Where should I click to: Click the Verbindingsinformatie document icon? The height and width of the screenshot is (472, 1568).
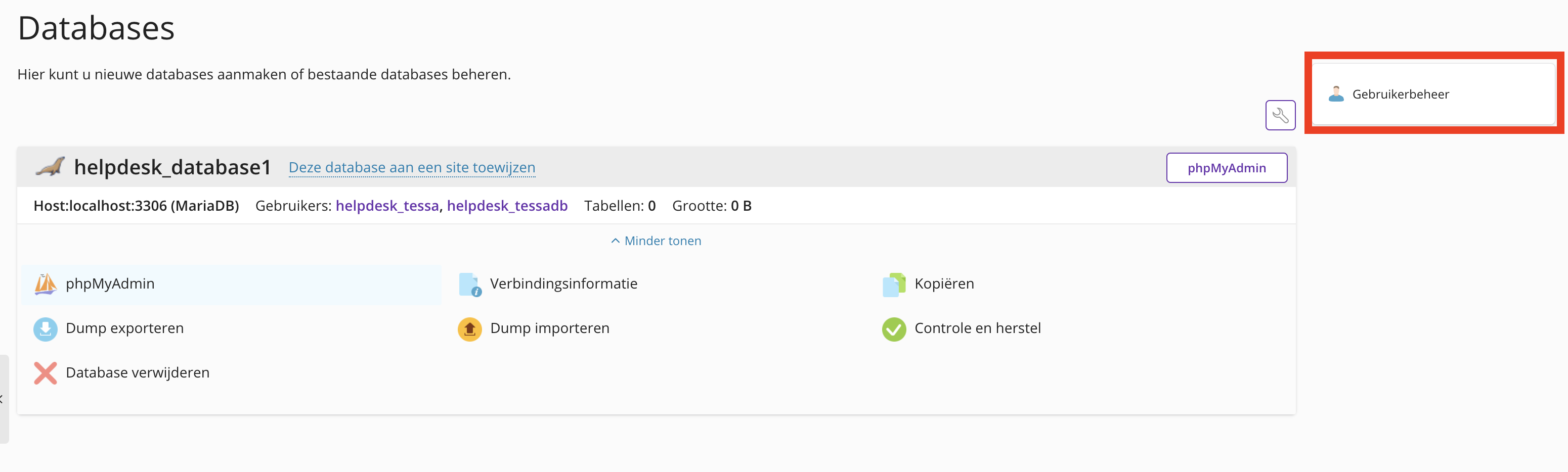click(470, 284)
